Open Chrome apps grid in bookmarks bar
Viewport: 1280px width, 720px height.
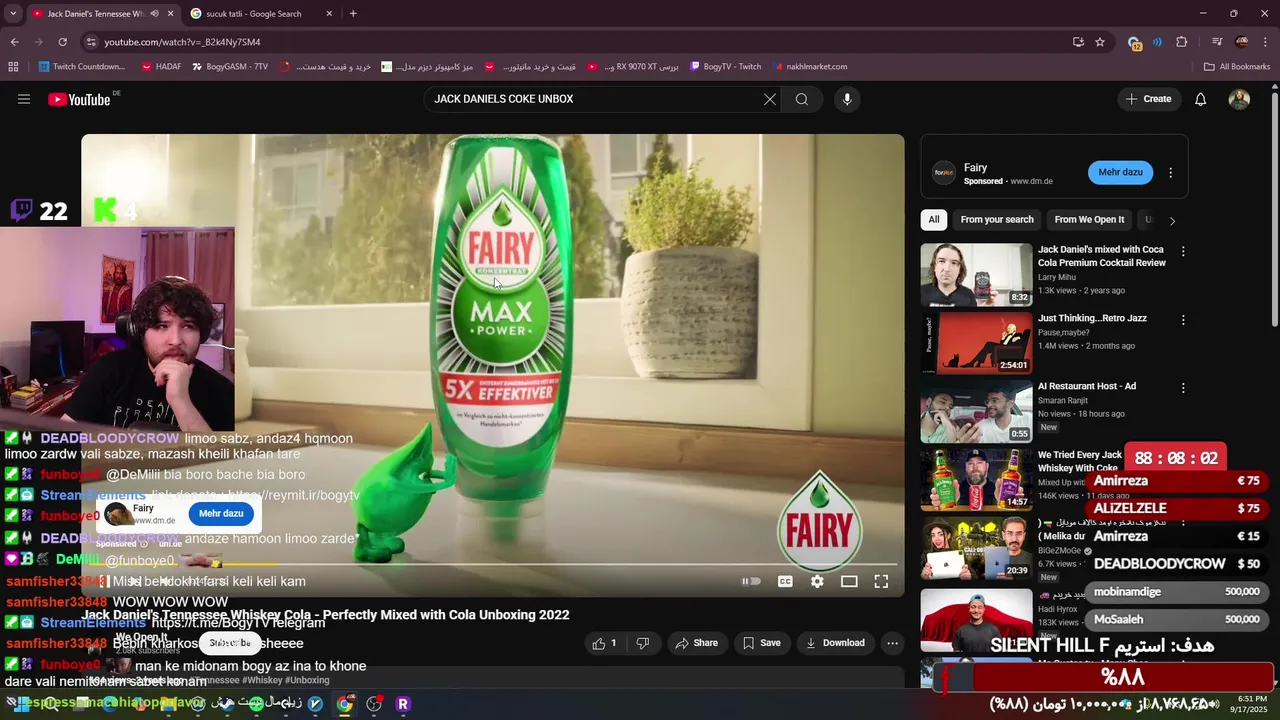tap(13, 67)
